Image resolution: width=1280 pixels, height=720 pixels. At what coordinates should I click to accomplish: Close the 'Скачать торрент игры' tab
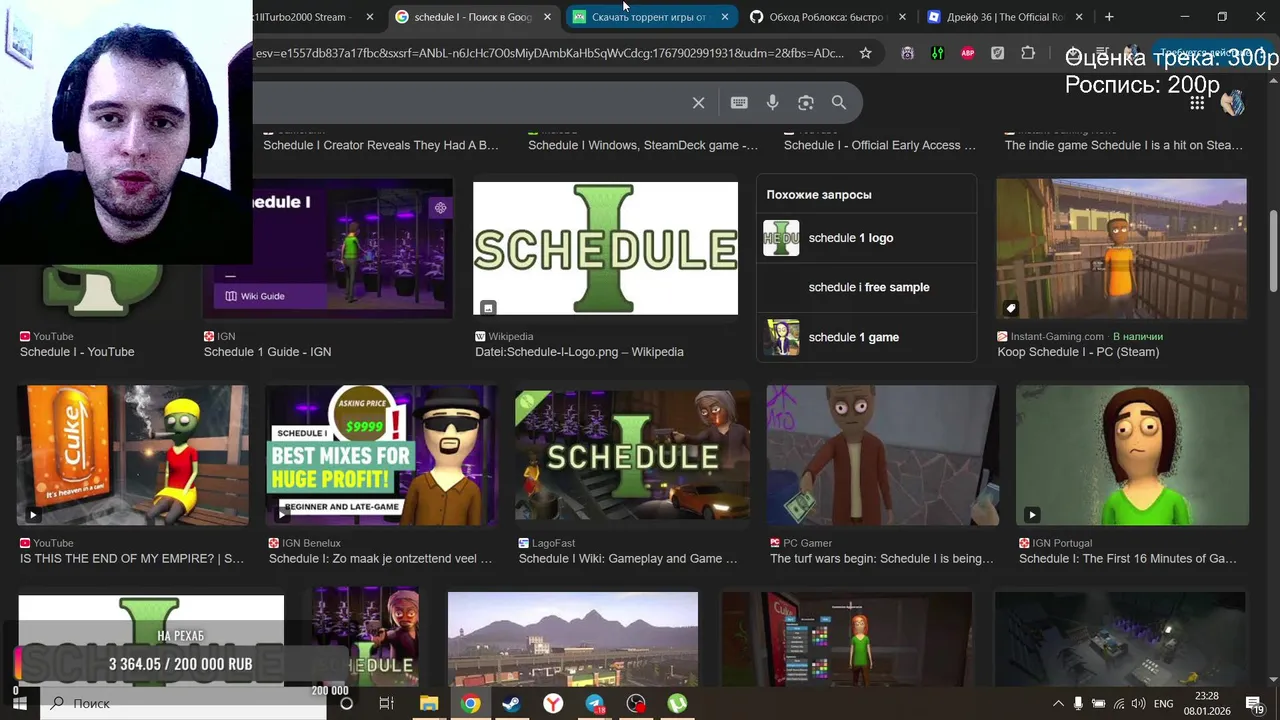click(725, 17)
